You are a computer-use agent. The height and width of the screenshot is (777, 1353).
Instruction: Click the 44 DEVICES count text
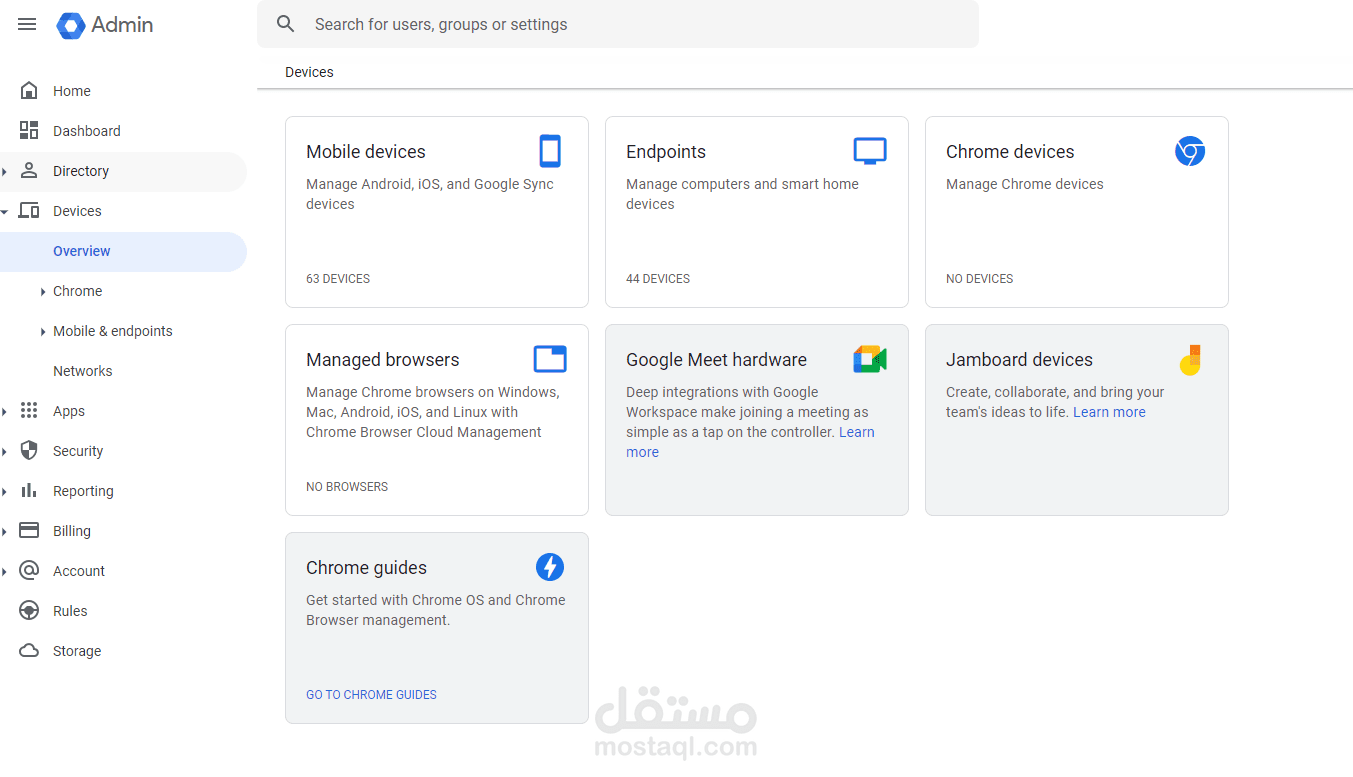coord(658,279)
